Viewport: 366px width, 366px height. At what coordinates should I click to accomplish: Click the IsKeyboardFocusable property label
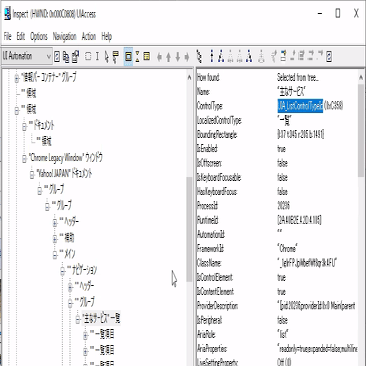click(x=219, y=177)
